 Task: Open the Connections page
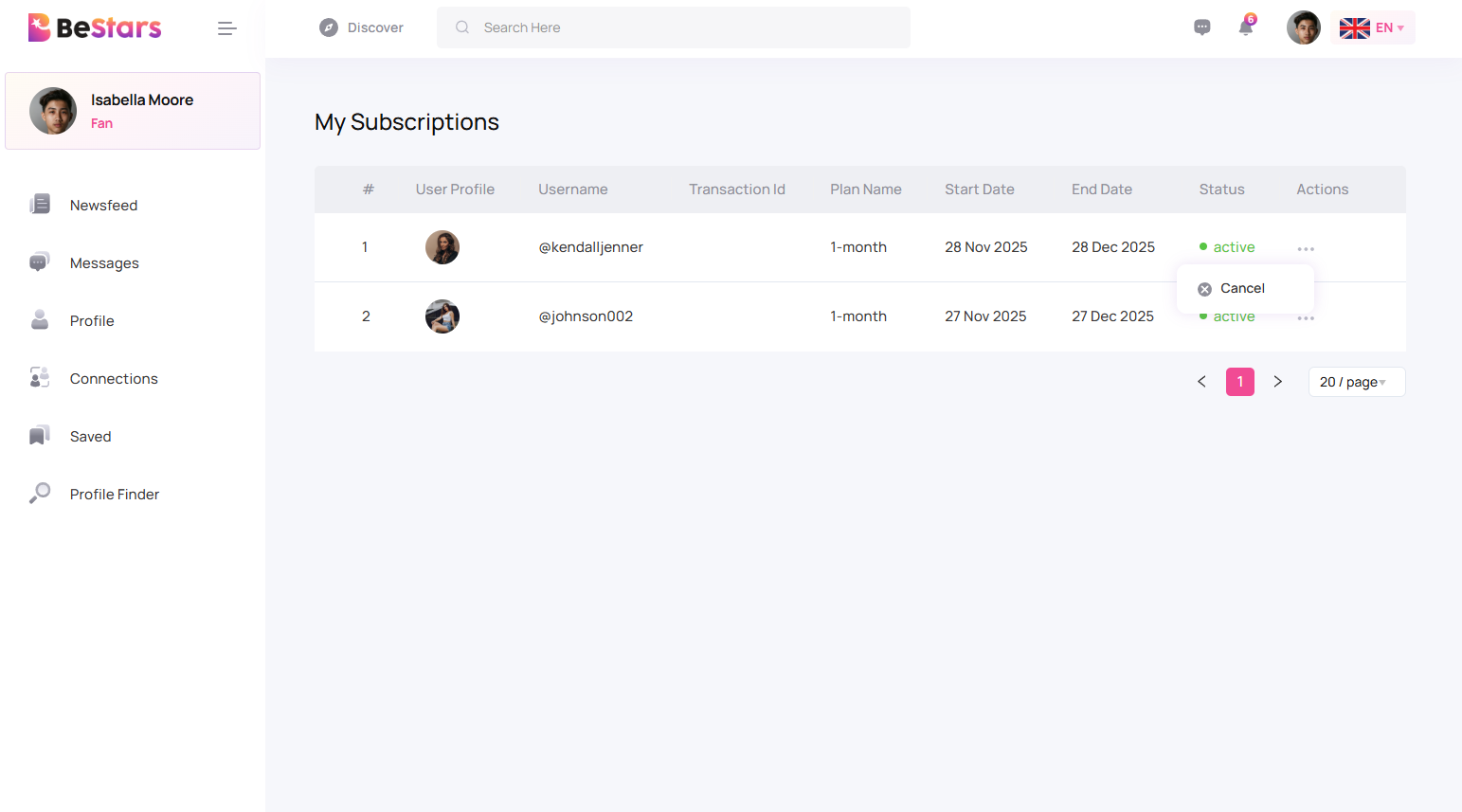pyautogui.click(x=113, y=378)
